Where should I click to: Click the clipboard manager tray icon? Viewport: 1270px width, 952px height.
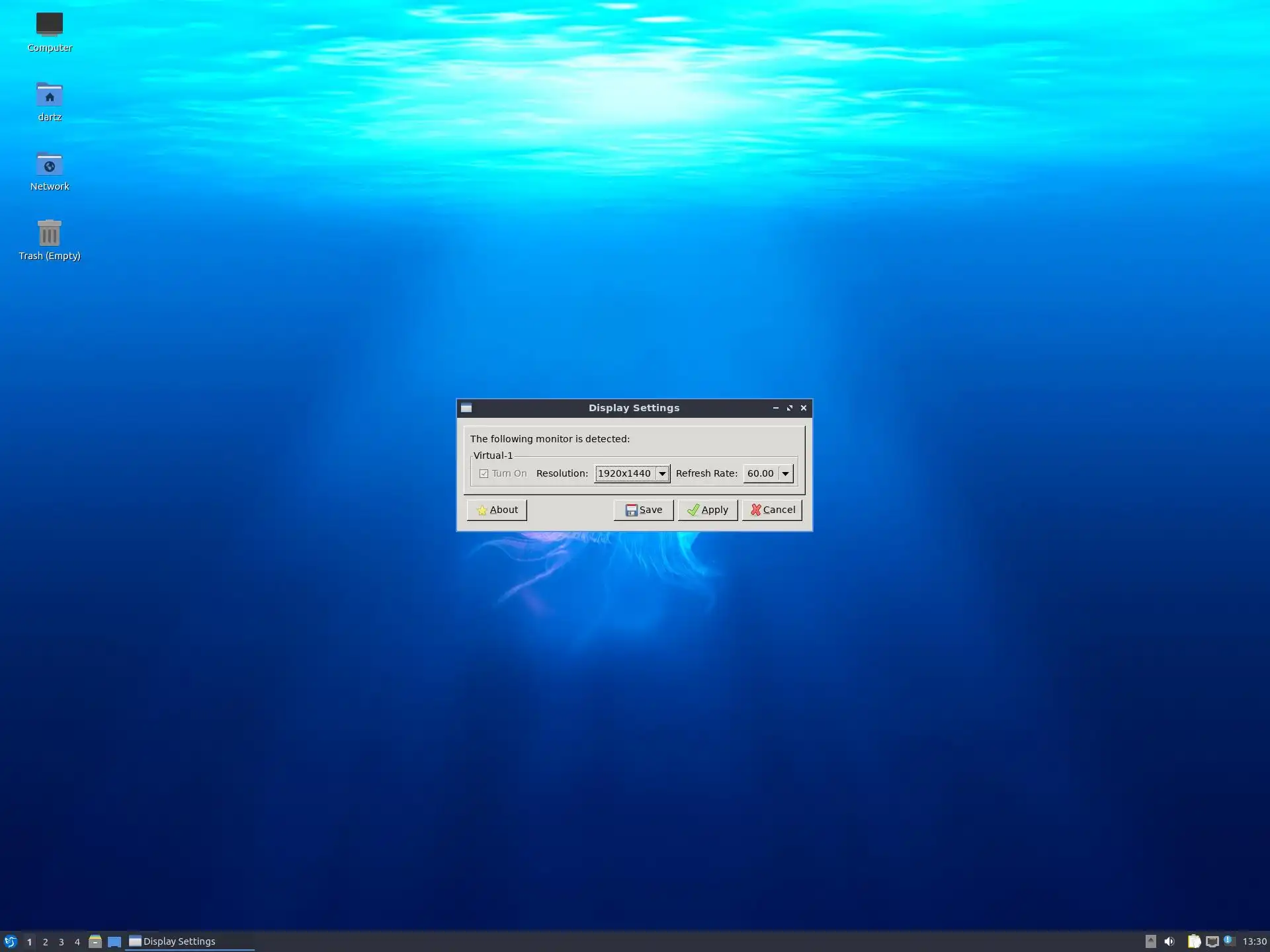[1194, 941]
